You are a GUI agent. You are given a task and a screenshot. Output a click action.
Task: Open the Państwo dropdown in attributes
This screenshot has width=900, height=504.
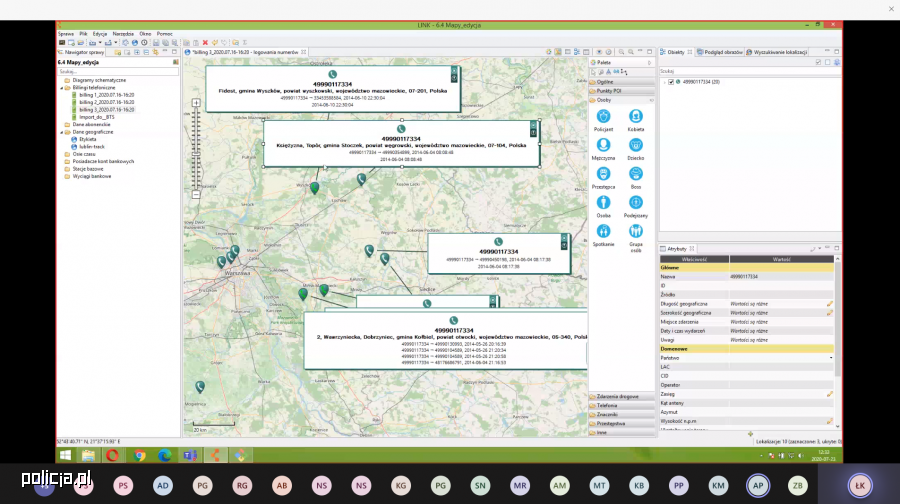point(830,357)
